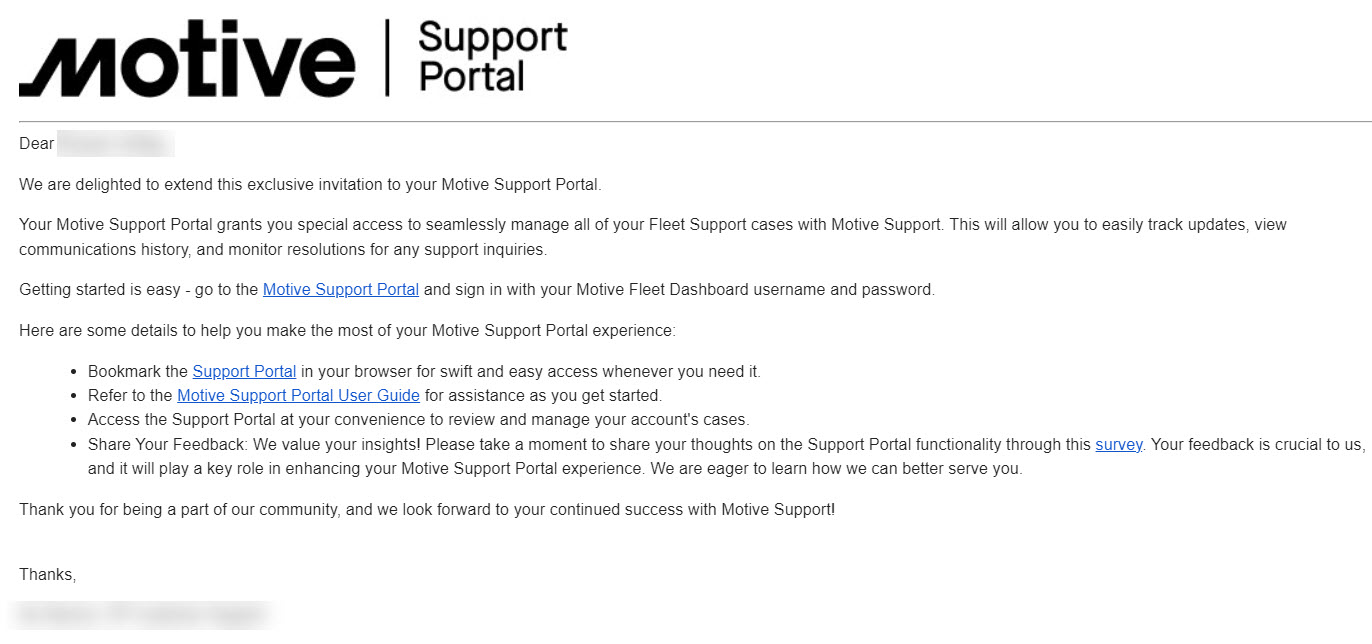Click the exclusive invitation opening sentence
The height and width of the screenshot is (644, 1372).
coord(310,185)
